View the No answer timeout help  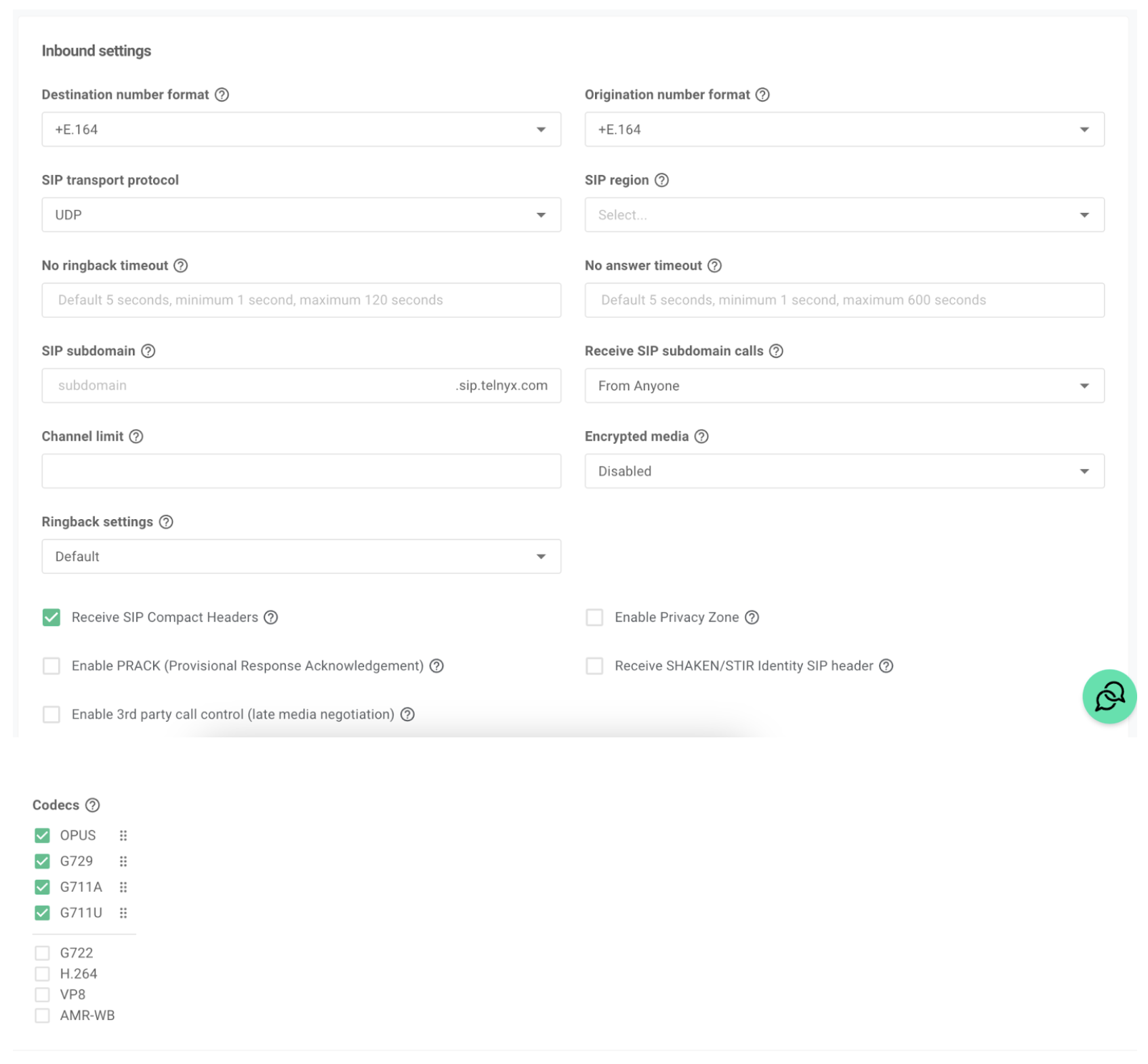pos(715,266)
